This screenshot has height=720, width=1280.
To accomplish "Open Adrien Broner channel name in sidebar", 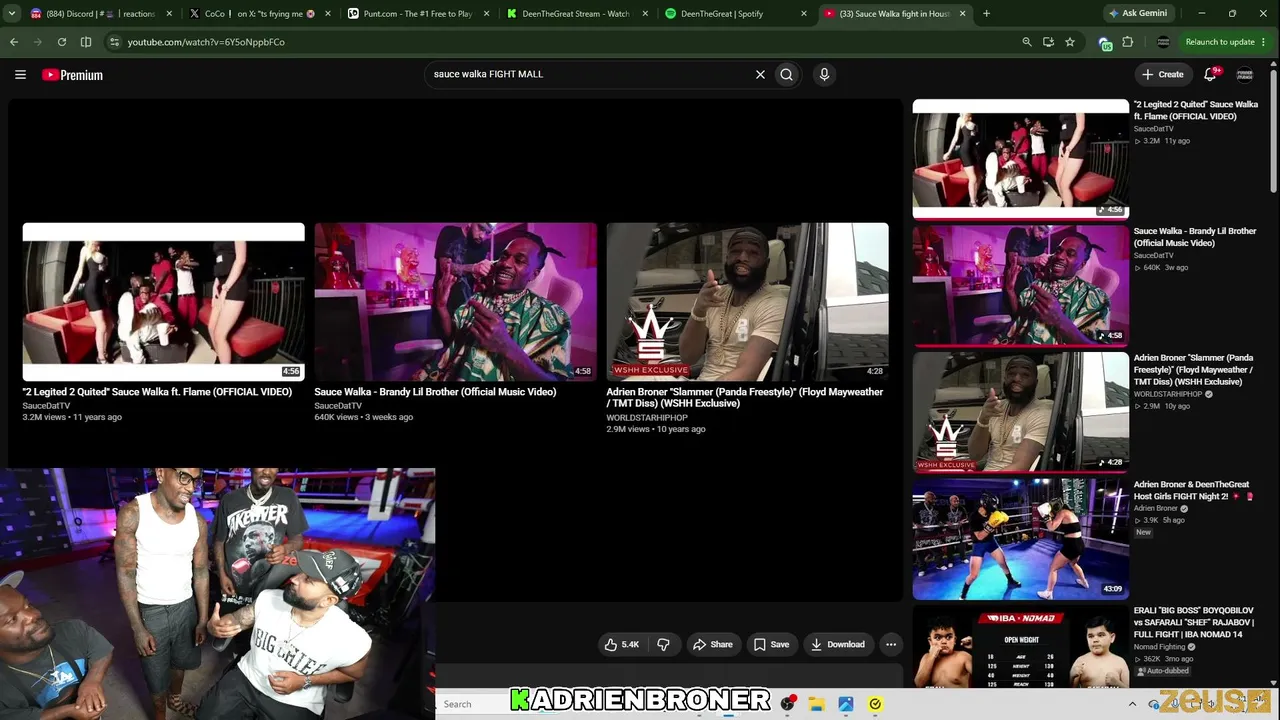I will (x=1156, y=509).
